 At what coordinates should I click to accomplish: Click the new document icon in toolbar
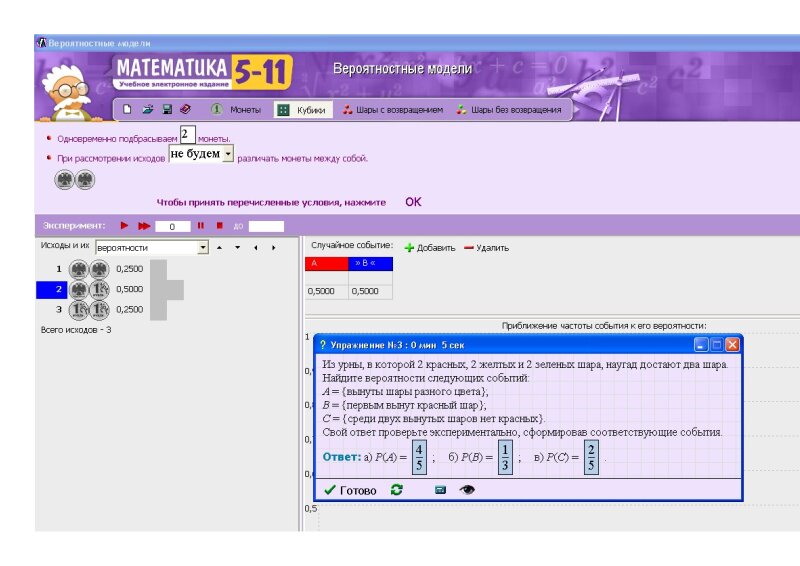128,109
